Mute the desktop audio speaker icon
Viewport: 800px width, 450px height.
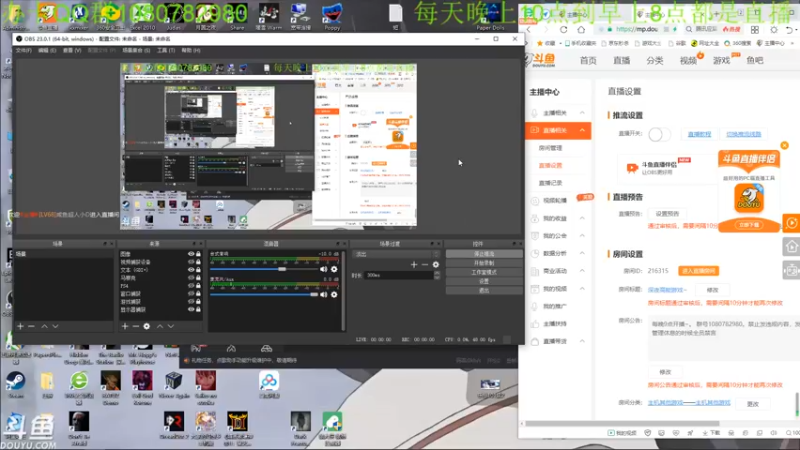(323, 269)
